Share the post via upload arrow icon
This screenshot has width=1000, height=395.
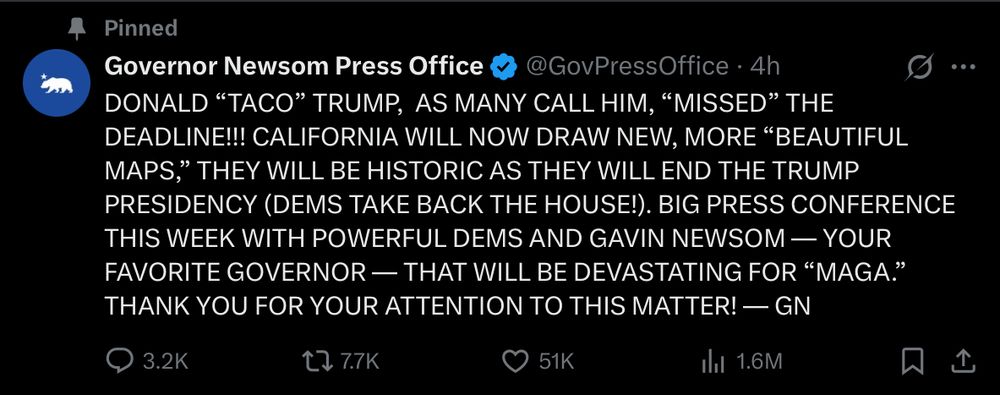[964, 362]
